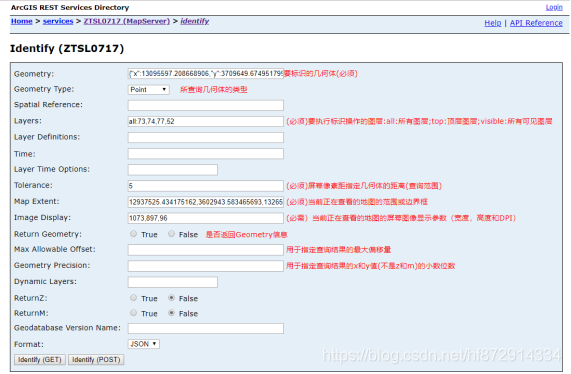571x374 pixels.
Task: Open the Format dropdown showing JSON
Action: coord(143,344)
